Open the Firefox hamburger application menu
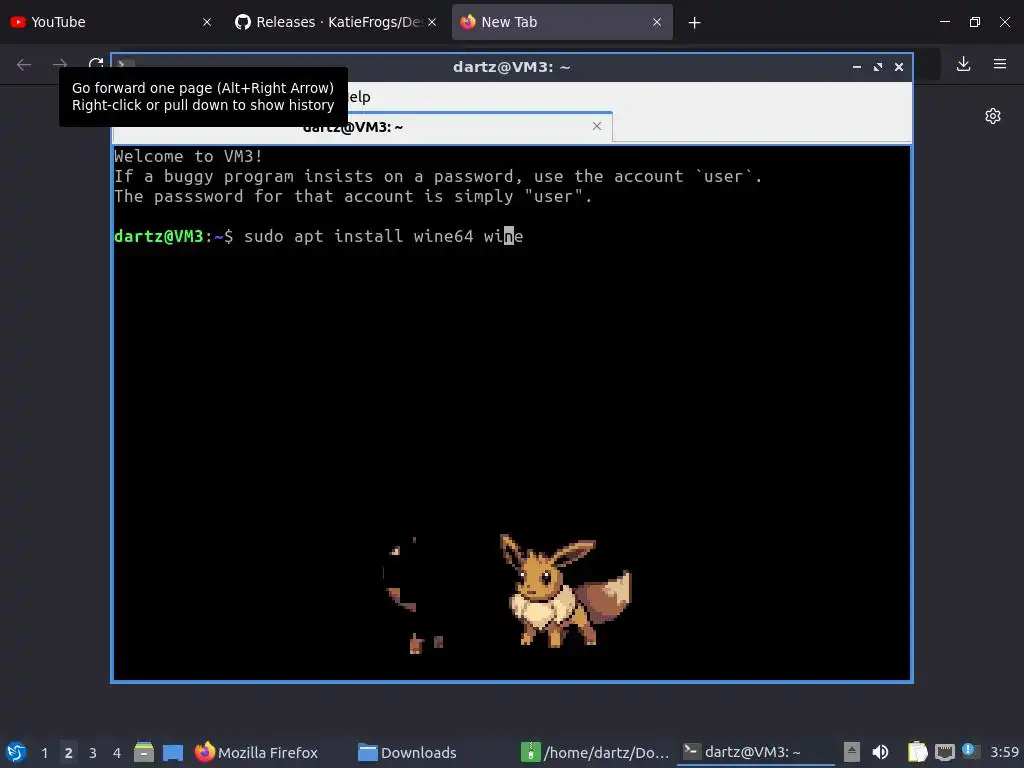Image resolution: width=1024 pixels, height=768 pixels. pos(1000,64)
